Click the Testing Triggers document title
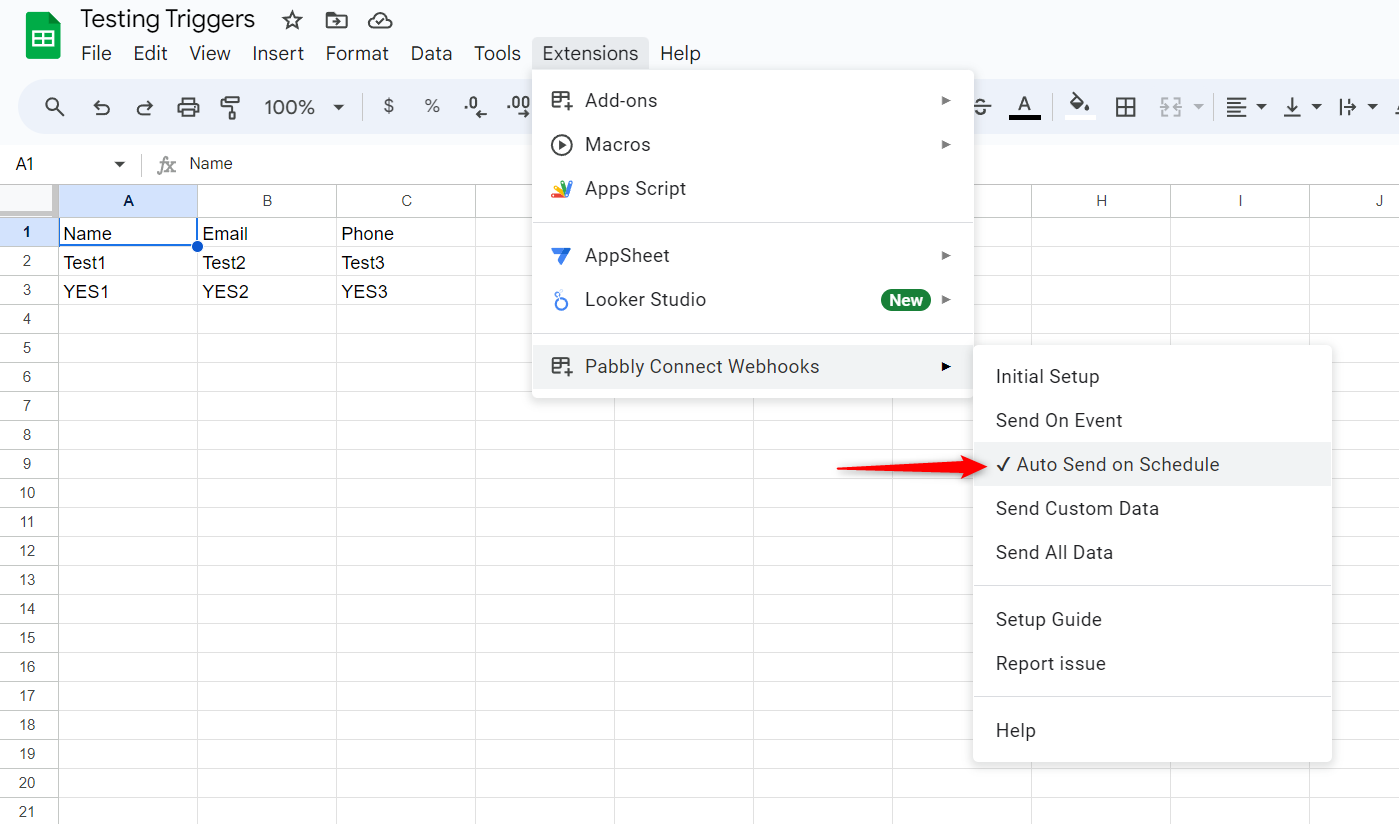 [168, 19]
